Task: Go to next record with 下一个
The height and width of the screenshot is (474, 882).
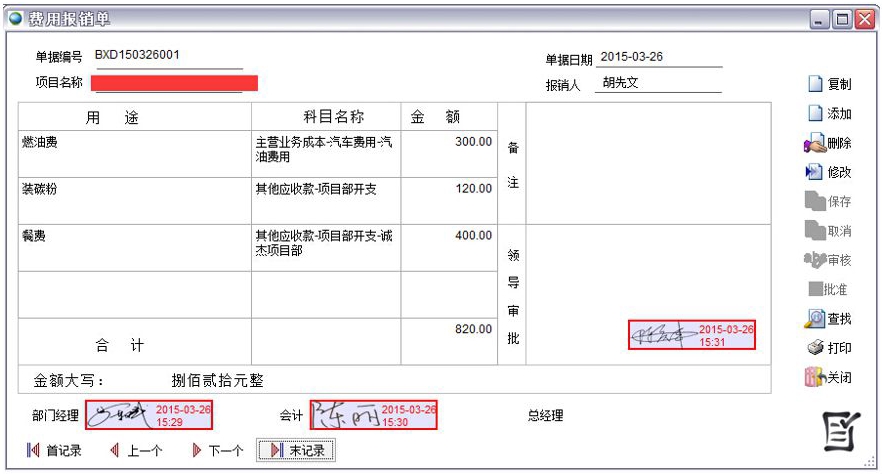Action: 217,451
